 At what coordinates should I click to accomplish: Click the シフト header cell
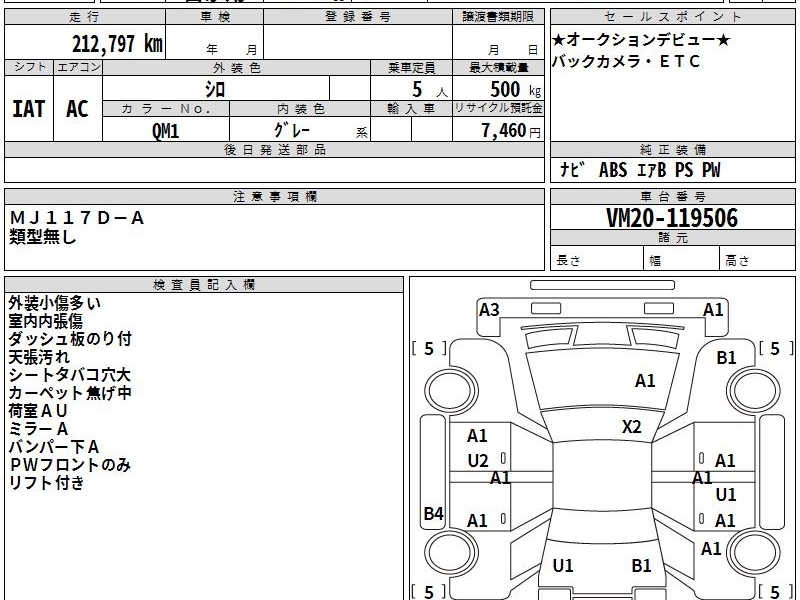[29, 67]
